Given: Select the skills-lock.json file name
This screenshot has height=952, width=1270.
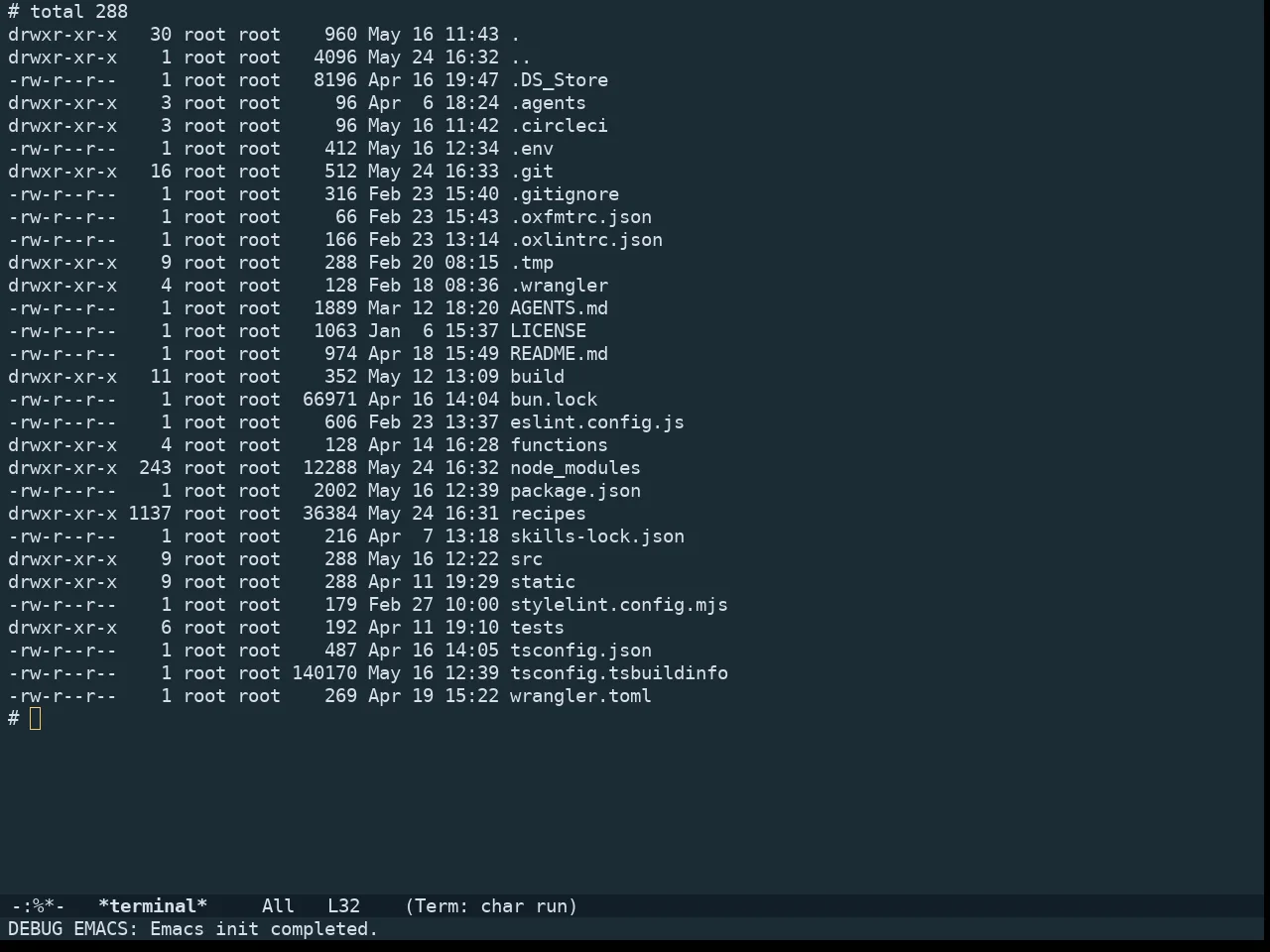Looking at the screenshot, I should click(597, 536).
